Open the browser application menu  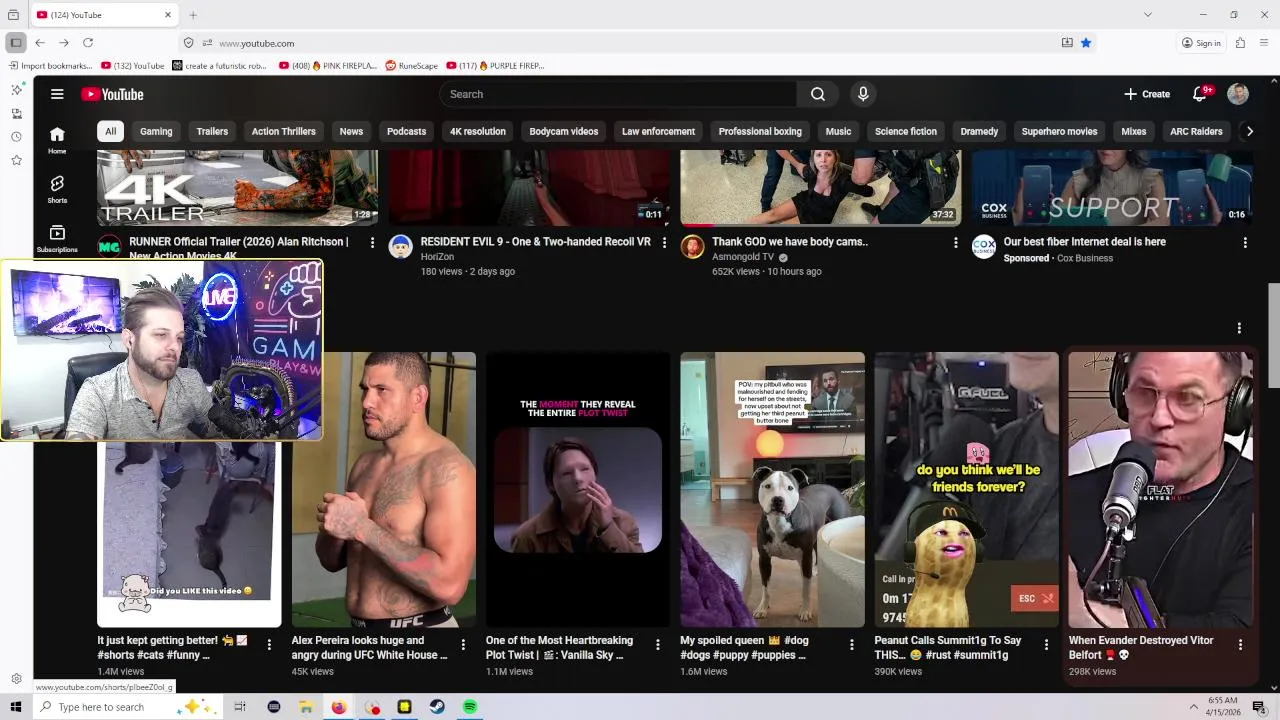(1264, 43)
